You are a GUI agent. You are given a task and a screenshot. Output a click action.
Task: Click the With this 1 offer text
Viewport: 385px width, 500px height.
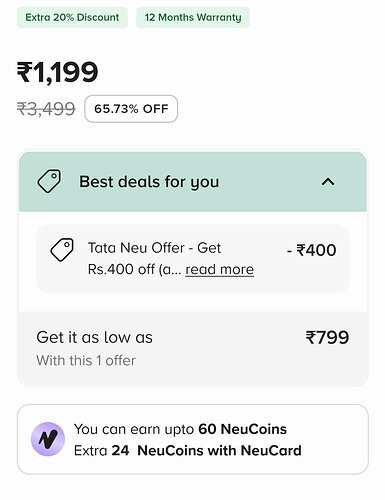click(86, 360)
